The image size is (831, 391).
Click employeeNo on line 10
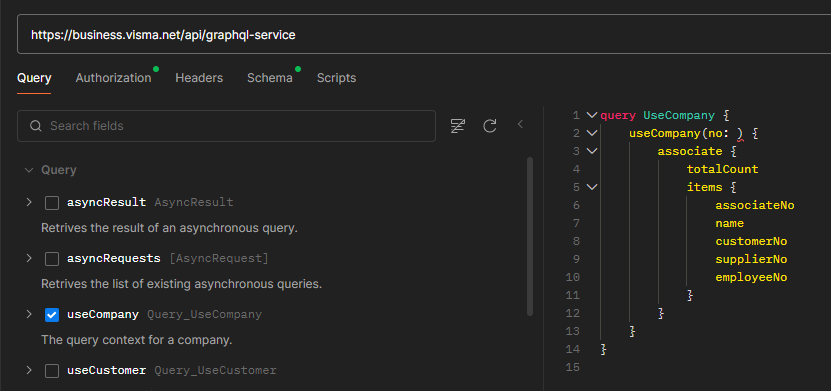[751, 277]
